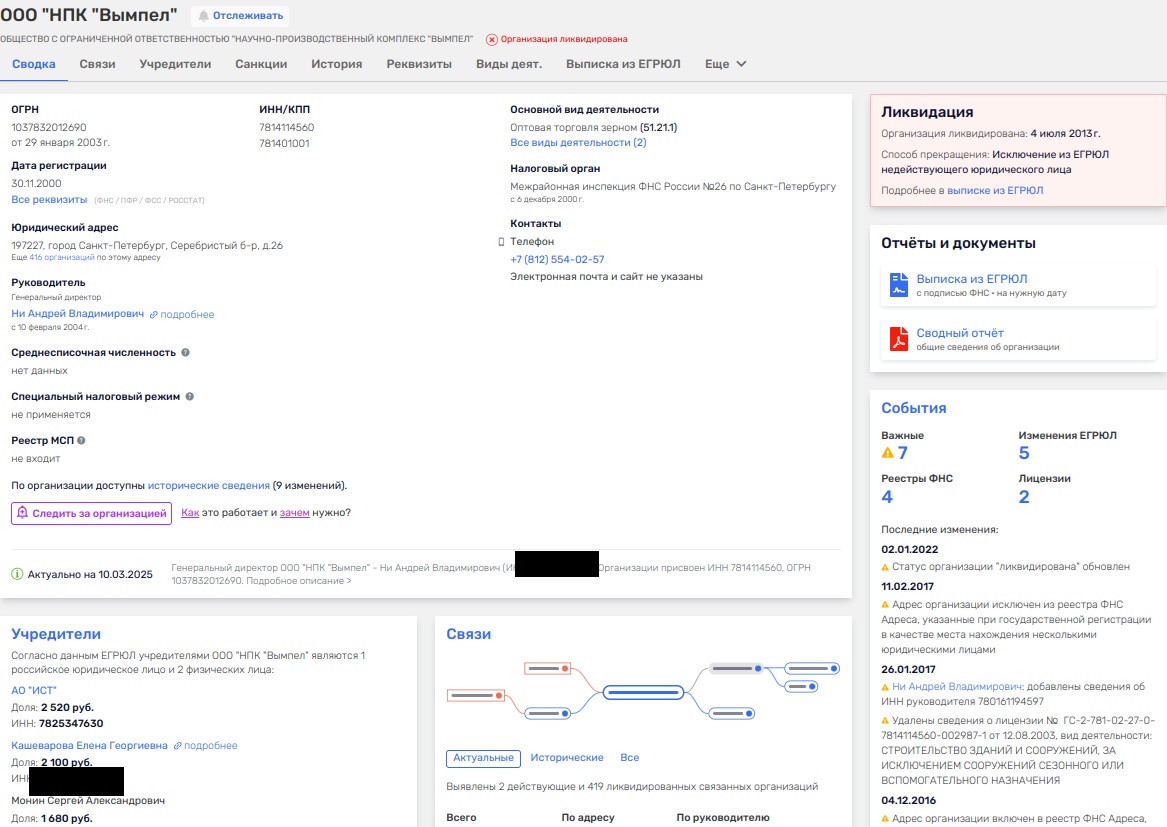Click the red PDF Сводный отчёт icon

click(x=899, y=339)
